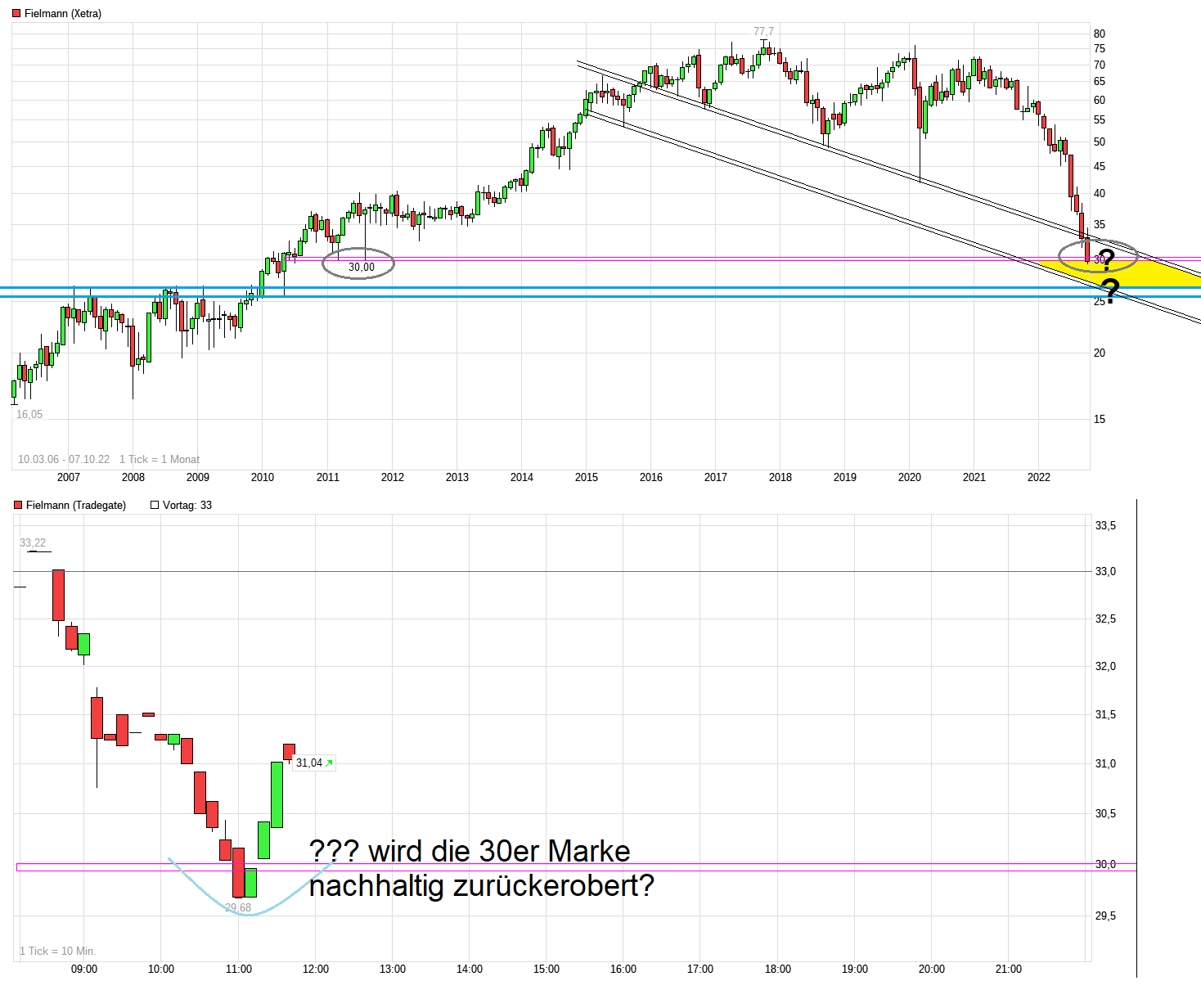Expand the circled 30,00 chart annotation
Image resolution: width=1201 pixels, height=1008 pixels.
click(x=359, y=263)
